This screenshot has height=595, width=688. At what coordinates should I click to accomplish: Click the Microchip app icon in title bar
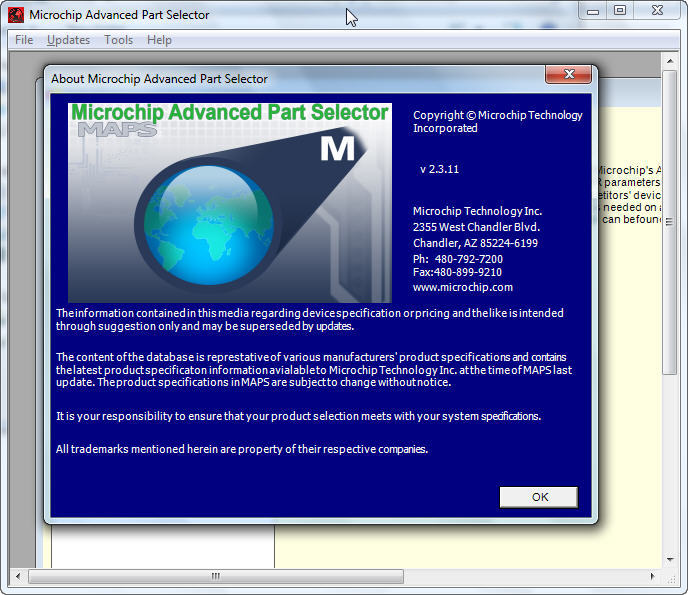point(16,15)
